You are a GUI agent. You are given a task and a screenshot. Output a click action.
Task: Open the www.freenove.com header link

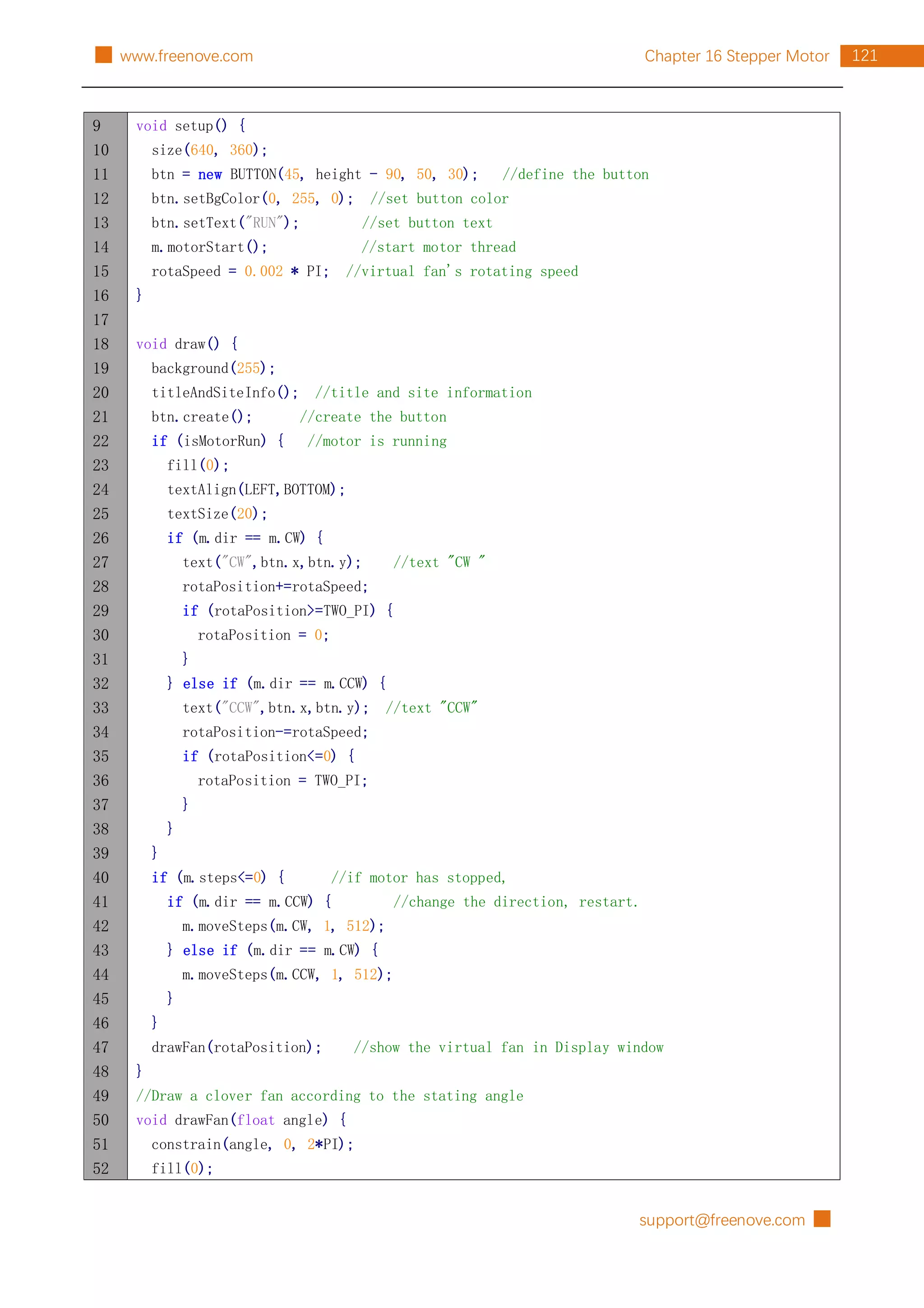186,56
